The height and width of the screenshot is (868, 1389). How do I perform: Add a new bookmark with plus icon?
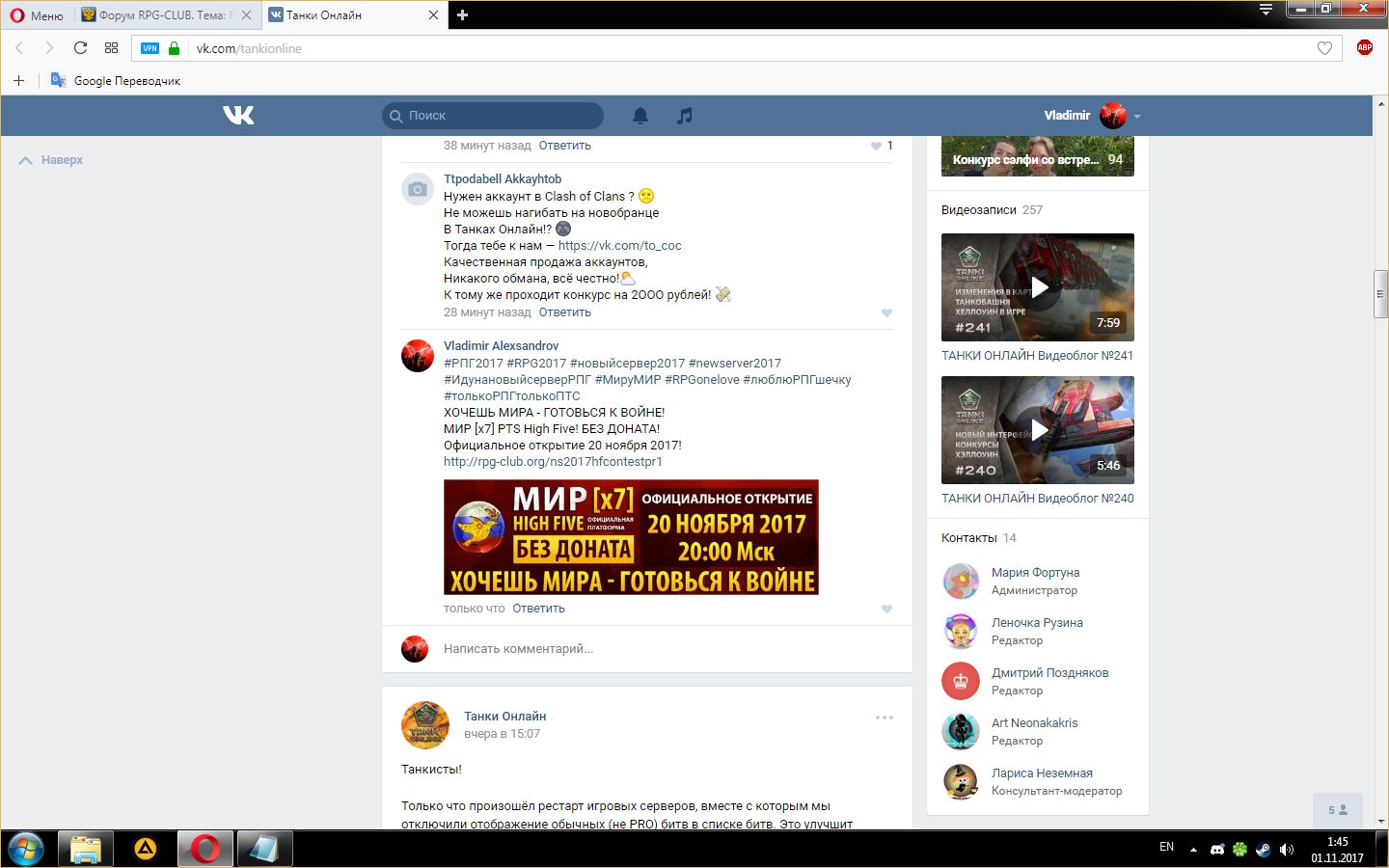coord(18,80)
